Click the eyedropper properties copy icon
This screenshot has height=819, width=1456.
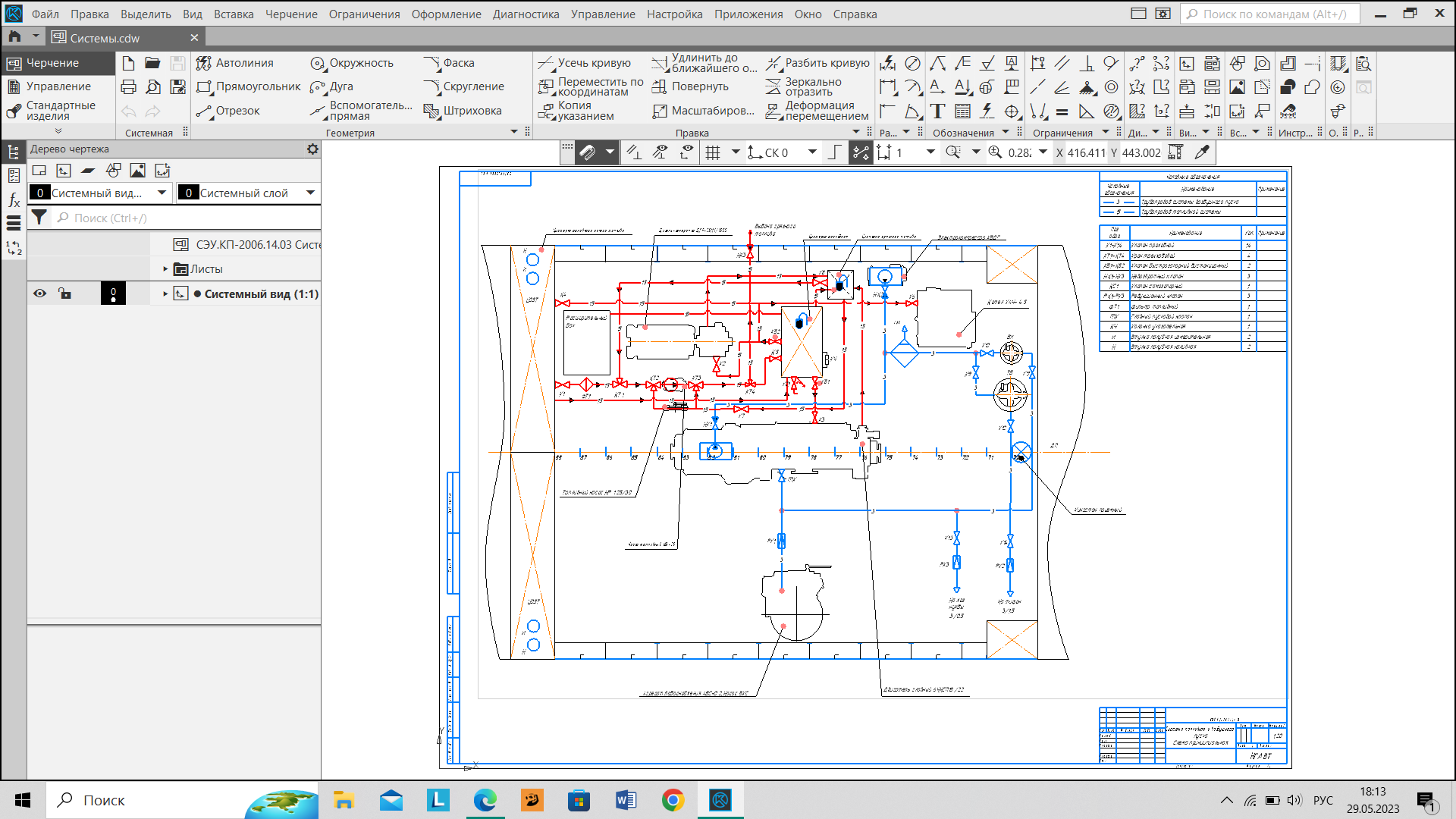tap(1201, 152)
